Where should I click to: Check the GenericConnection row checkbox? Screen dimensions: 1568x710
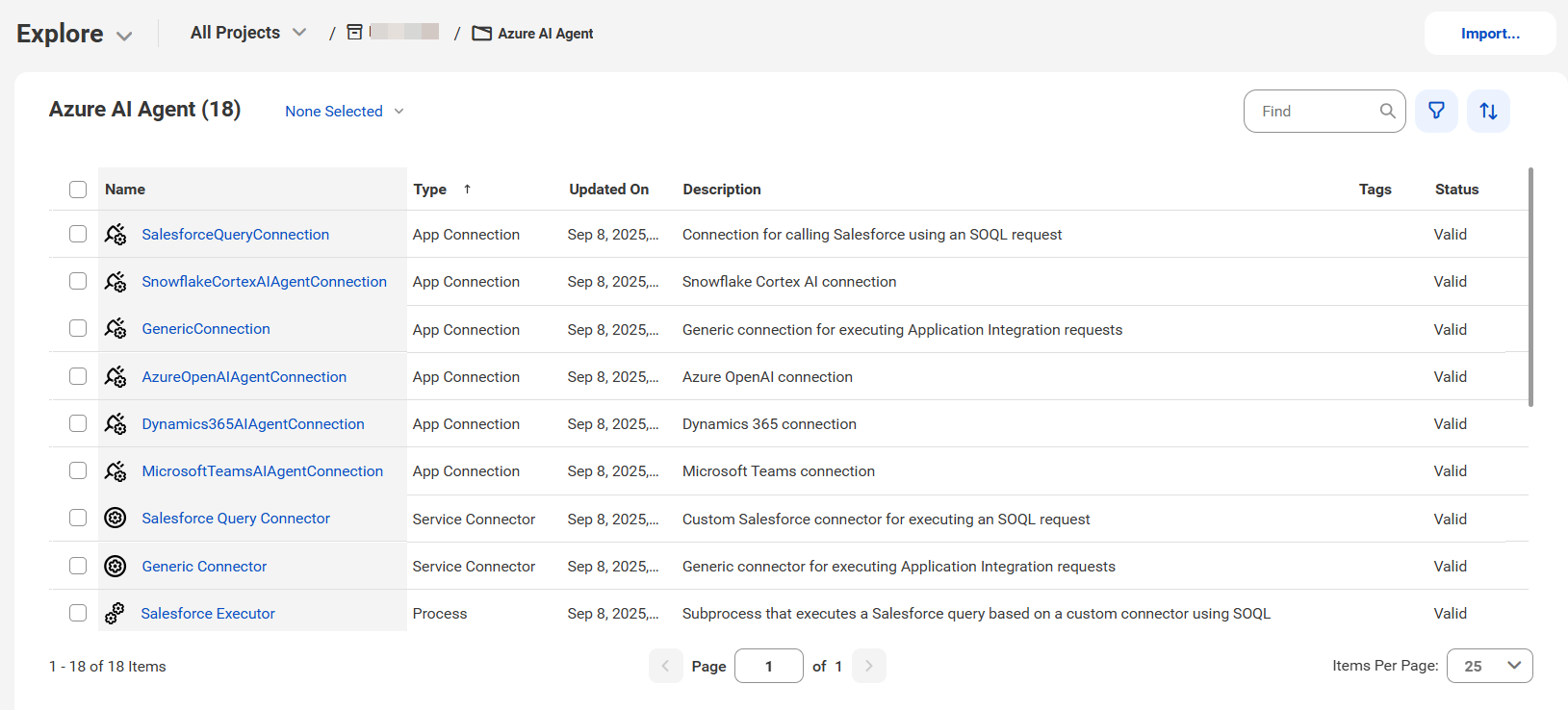(78, 328)
